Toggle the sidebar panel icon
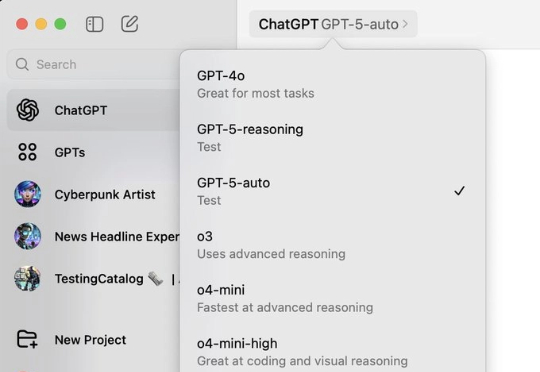This screenshot has width=540, height=372. point(94,24)
